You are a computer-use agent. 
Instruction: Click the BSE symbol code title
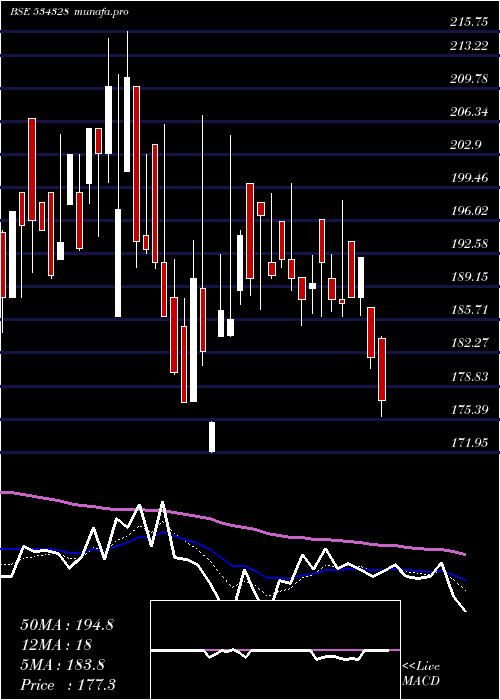point(39,12)
